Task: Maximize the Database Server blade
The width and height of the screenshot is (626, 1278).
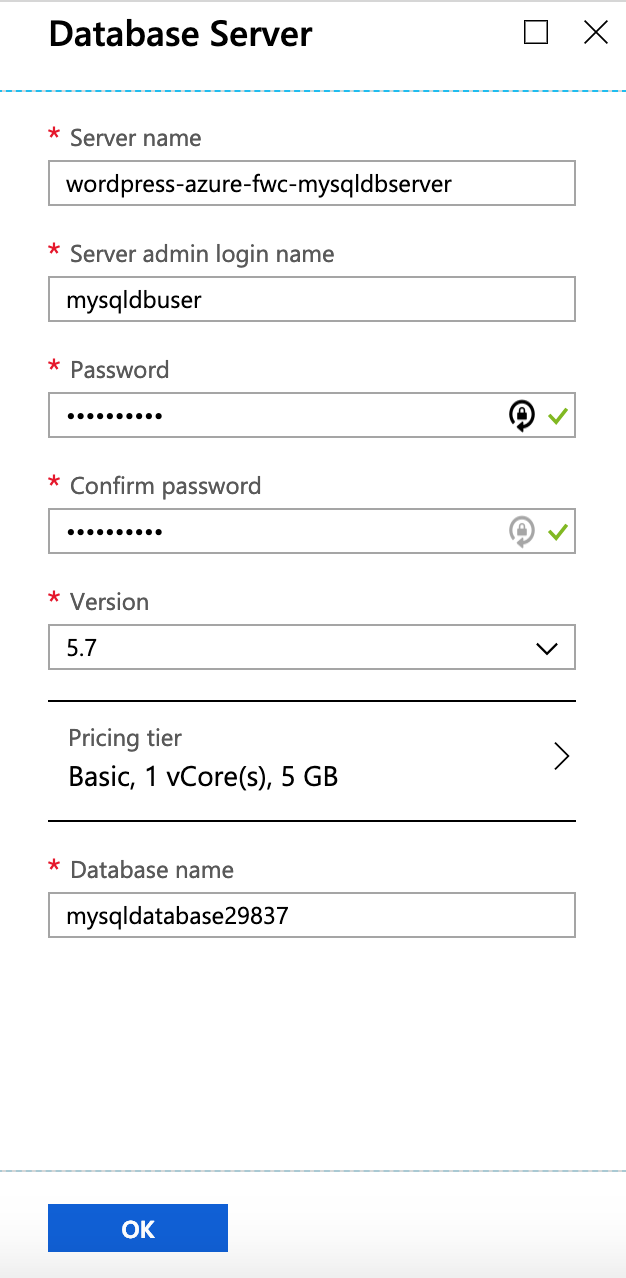Action: click(x=536, y=33)
